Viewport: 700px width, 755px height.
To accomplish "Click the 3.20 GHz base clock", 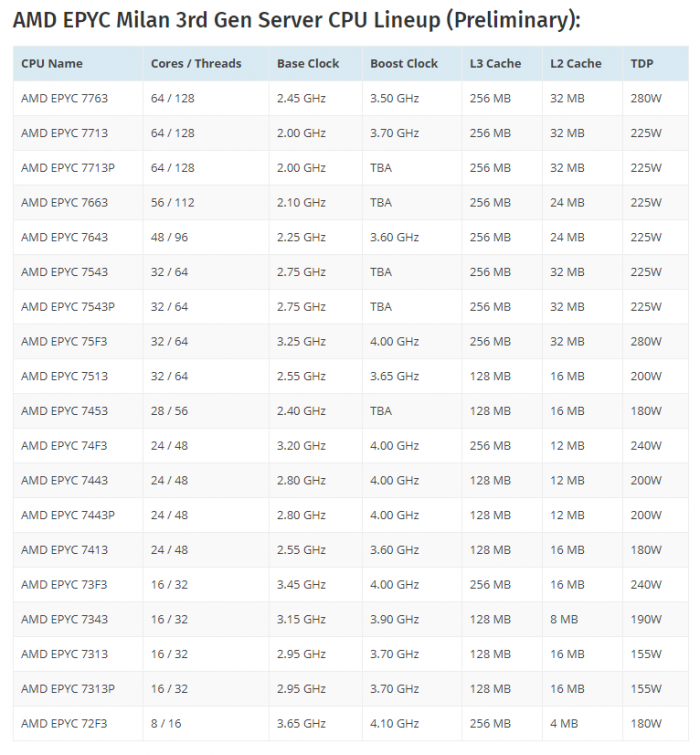I will click(301, 445).
